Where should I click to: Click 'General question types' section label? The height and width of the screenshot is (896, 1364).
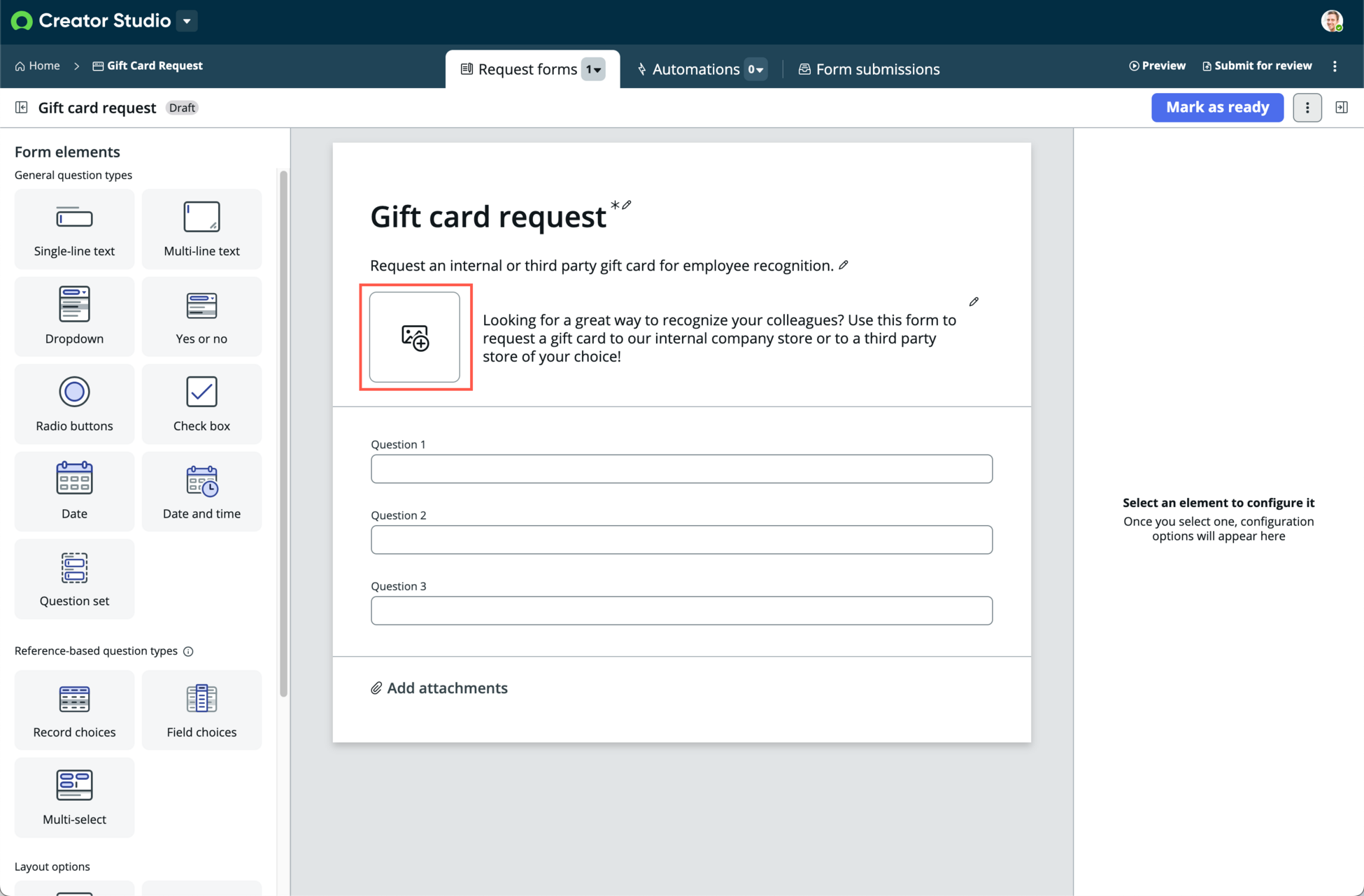(73, 175)
